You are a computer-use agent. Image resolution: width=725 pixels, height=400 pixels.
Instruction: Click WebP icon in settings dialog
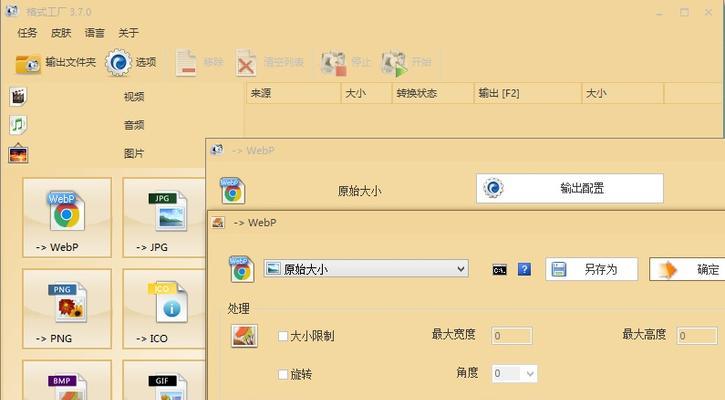241,269
